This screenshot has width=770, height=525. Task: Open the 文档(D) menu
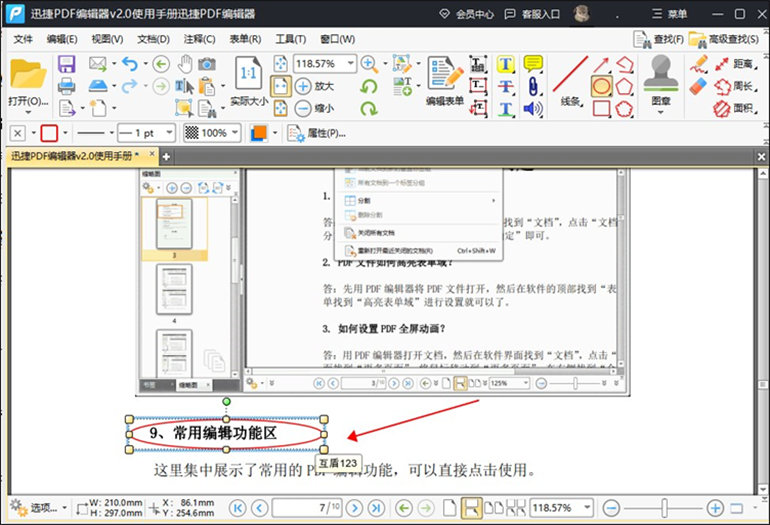[x=153, y=39]
